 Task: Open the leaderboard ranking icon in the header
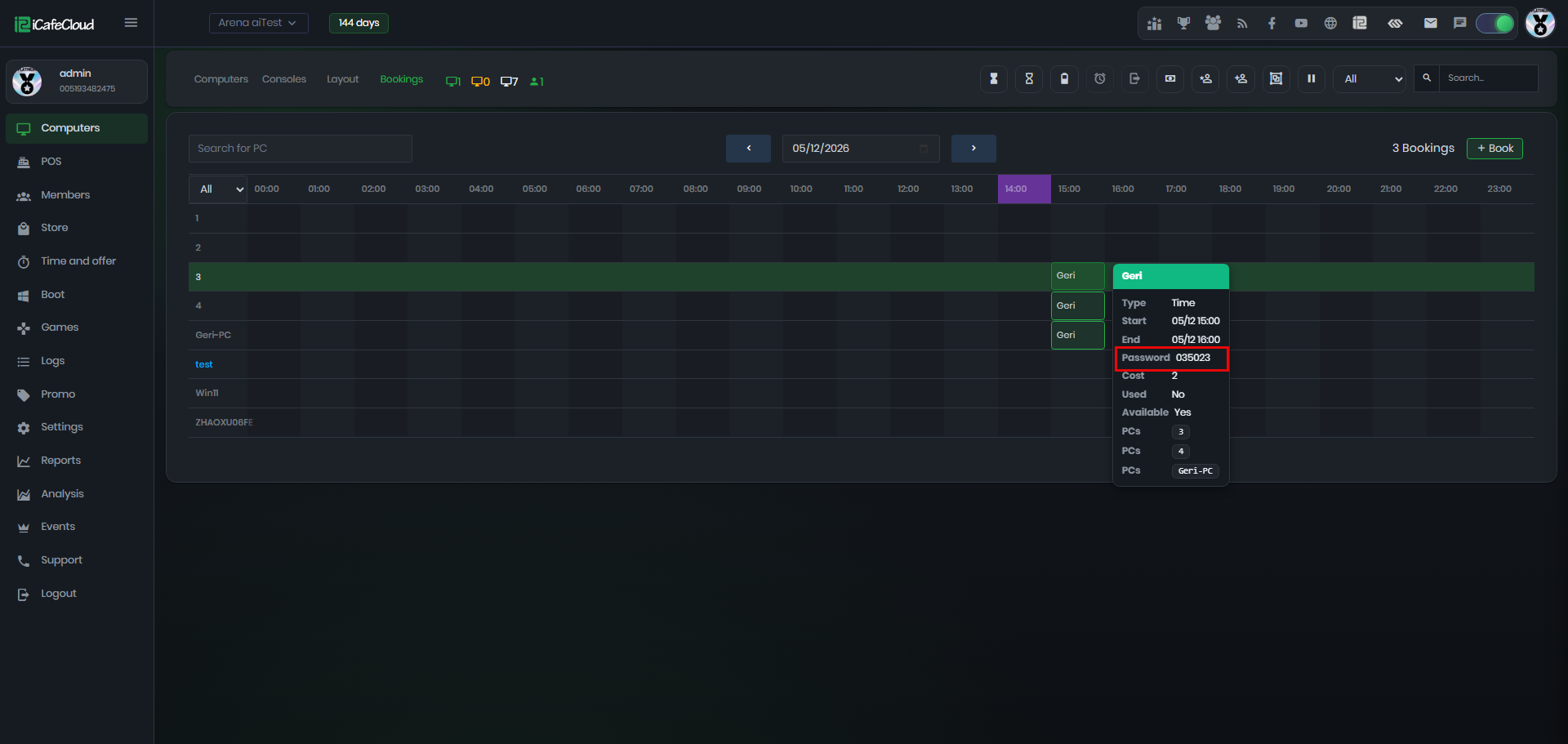[1154, 24]
